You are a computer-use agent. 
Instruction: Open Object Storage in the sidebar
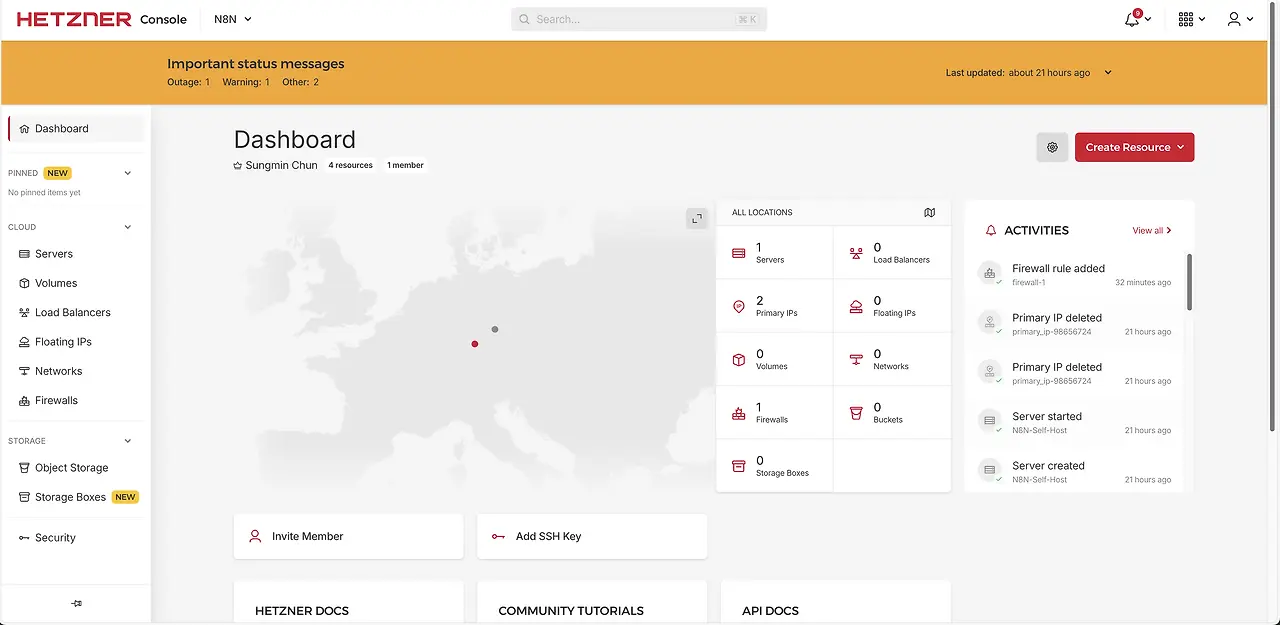click(x=76, y=468)
